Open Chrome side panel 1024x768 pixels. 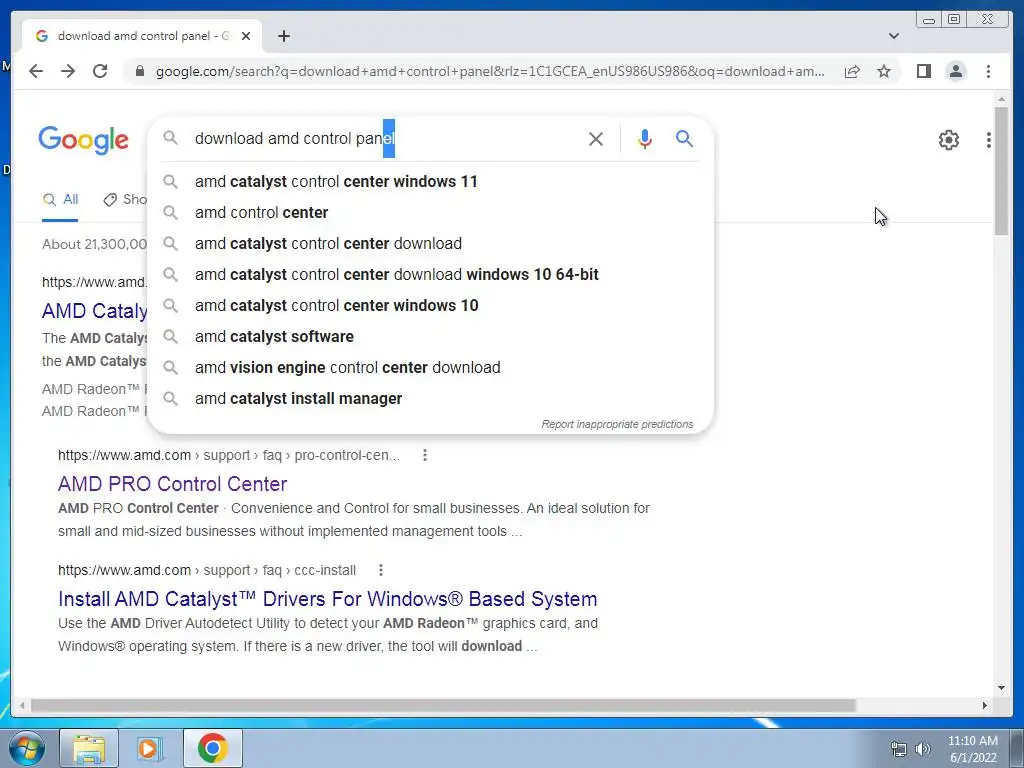pos(923,71)
